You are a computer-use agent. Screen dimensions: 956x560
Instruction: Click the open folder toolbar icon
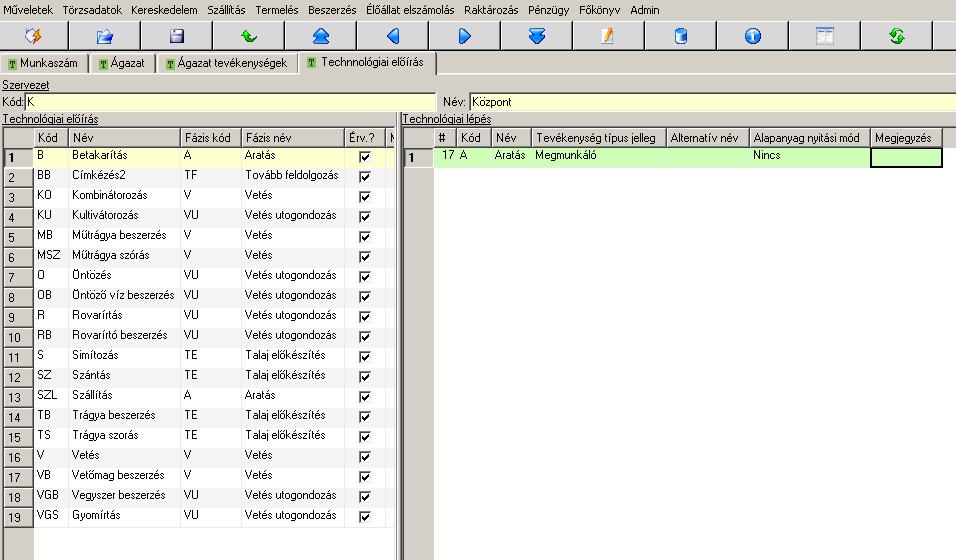click(x=105, y=37)
